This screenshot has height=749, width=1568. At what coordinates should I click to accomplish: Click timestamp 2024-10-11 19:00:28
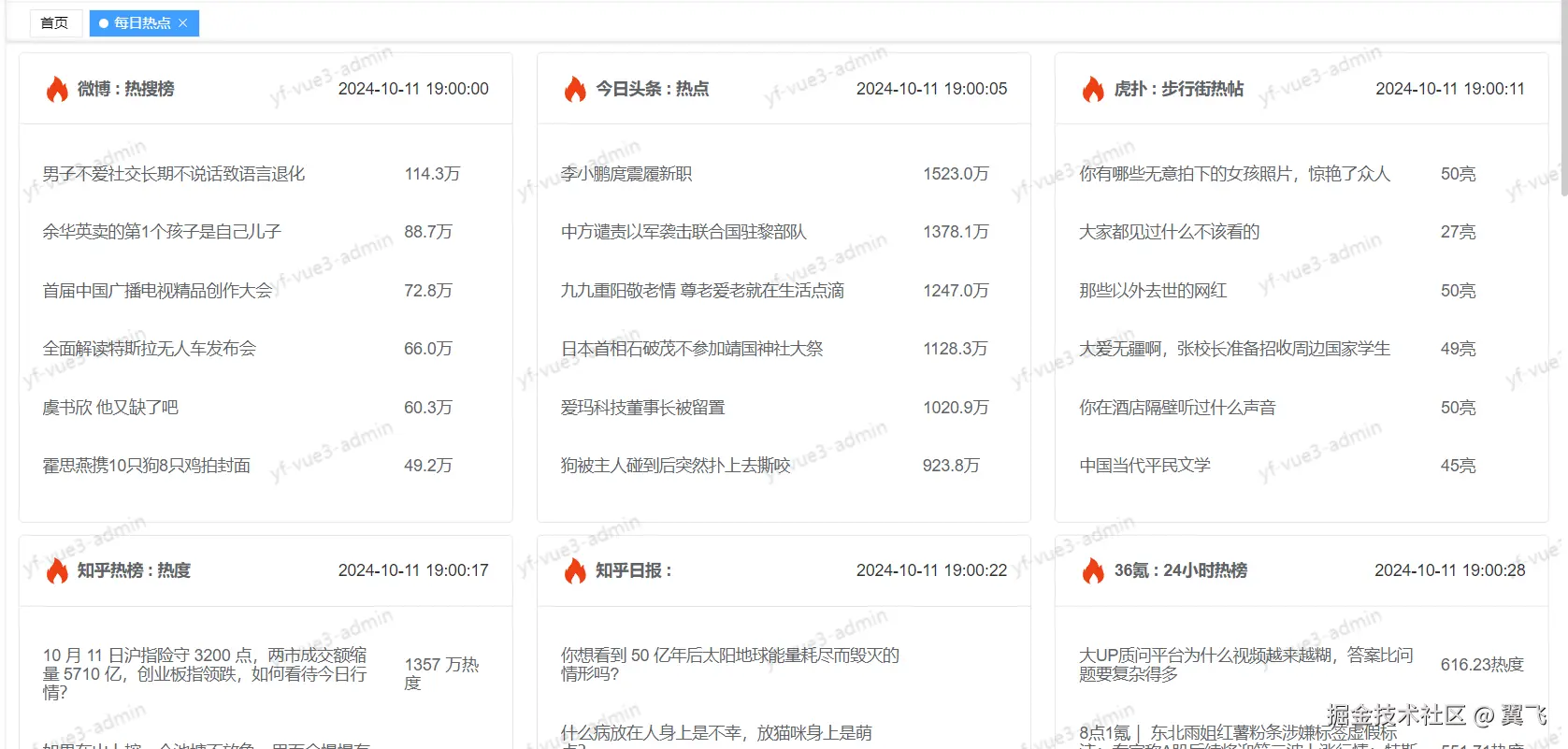pyautogui.click(x=1450, y=570)
